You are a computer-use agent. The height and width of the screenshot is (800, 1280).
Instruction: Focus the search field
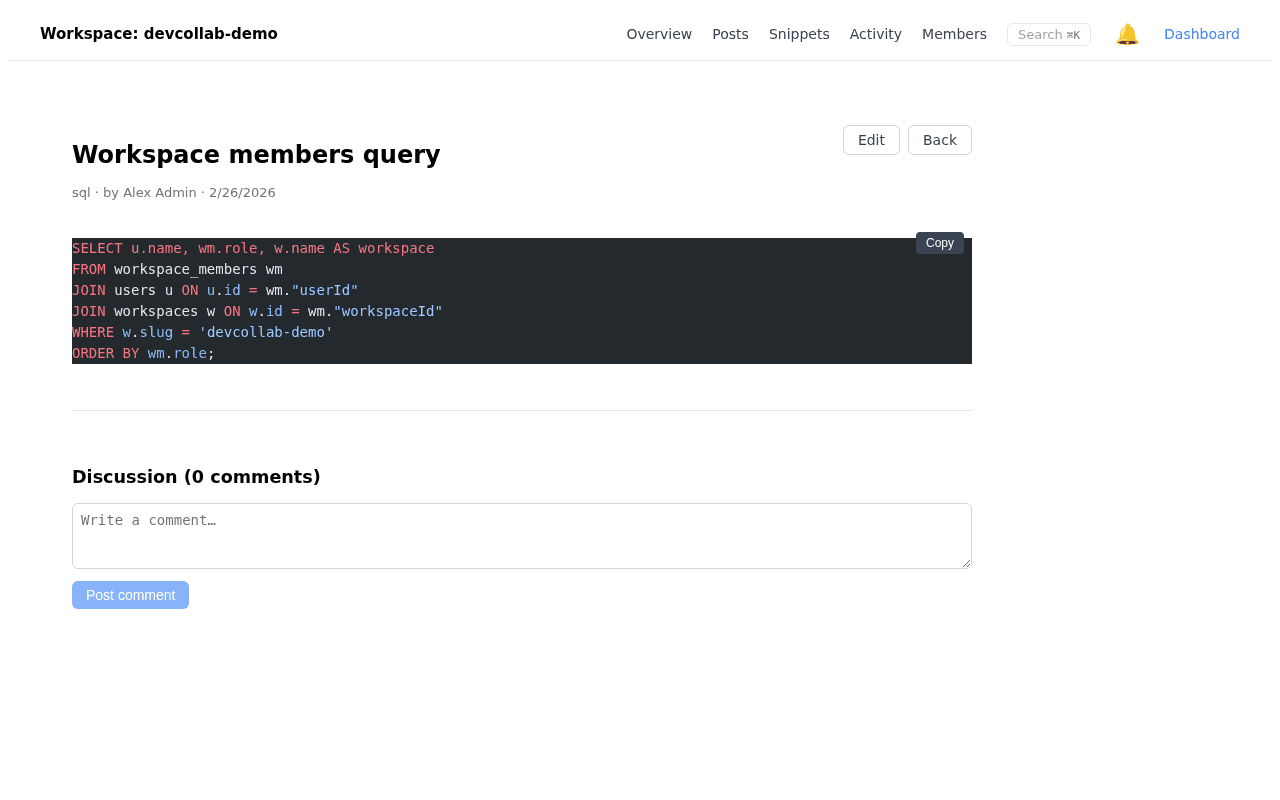click(1048, 33)
